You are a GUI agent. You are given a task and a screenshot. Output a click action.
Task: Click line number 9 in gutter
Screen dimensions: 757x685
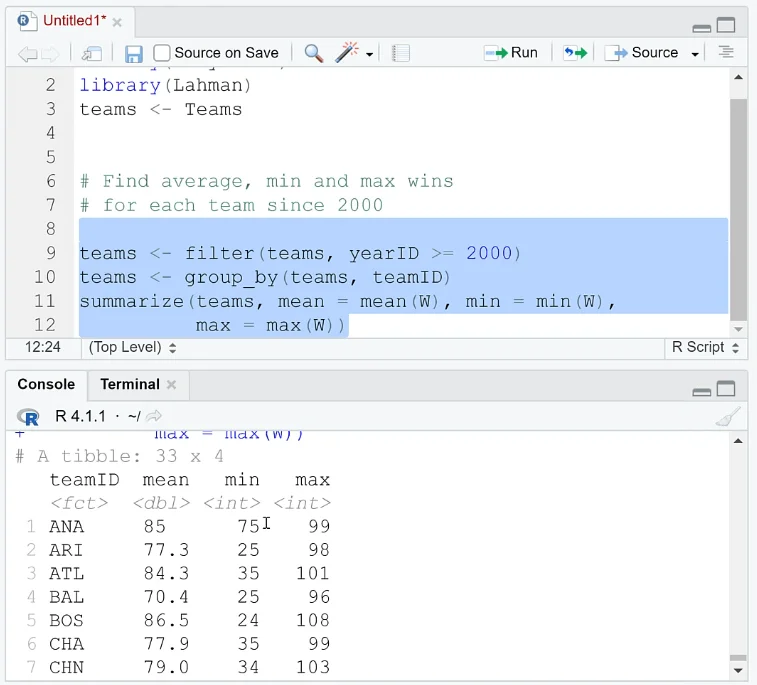tap(51, 252)
